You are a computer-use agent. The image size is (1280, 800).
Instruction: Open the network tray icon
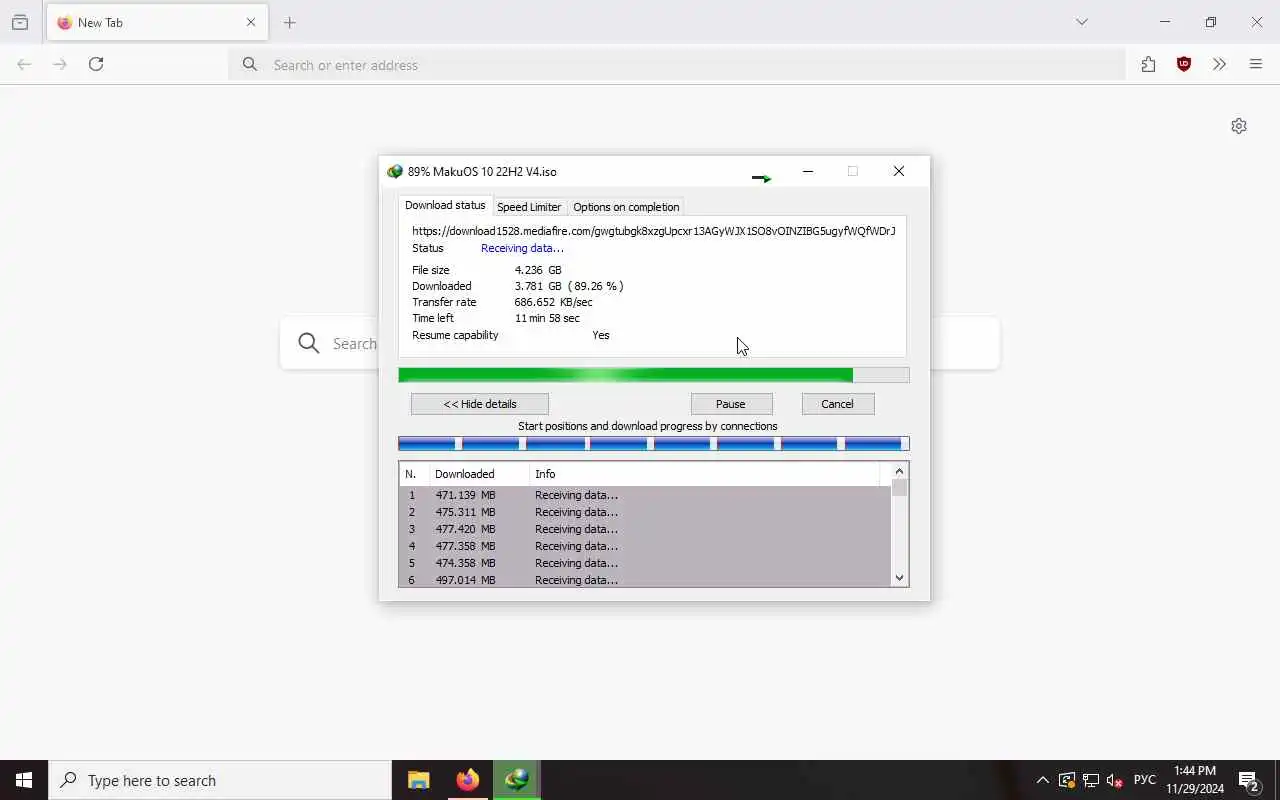[x=1091, y=780]
